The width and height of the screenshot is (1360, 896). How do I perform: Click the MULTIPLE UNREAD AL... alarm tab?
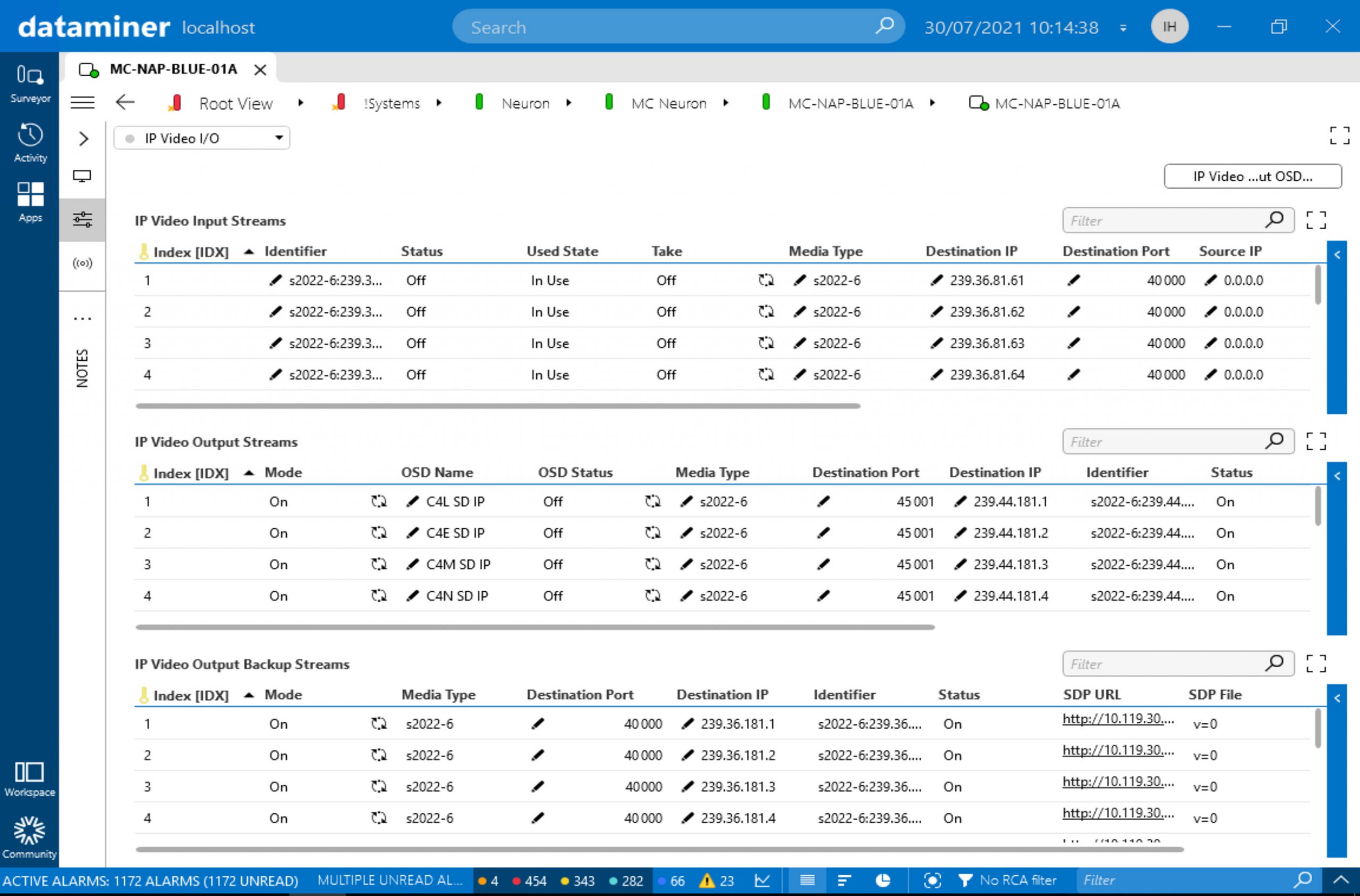click(x=390, y=881)
